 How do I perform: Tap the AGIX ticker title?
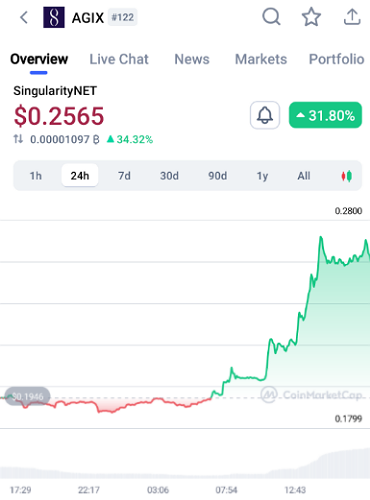coord(88,18)
